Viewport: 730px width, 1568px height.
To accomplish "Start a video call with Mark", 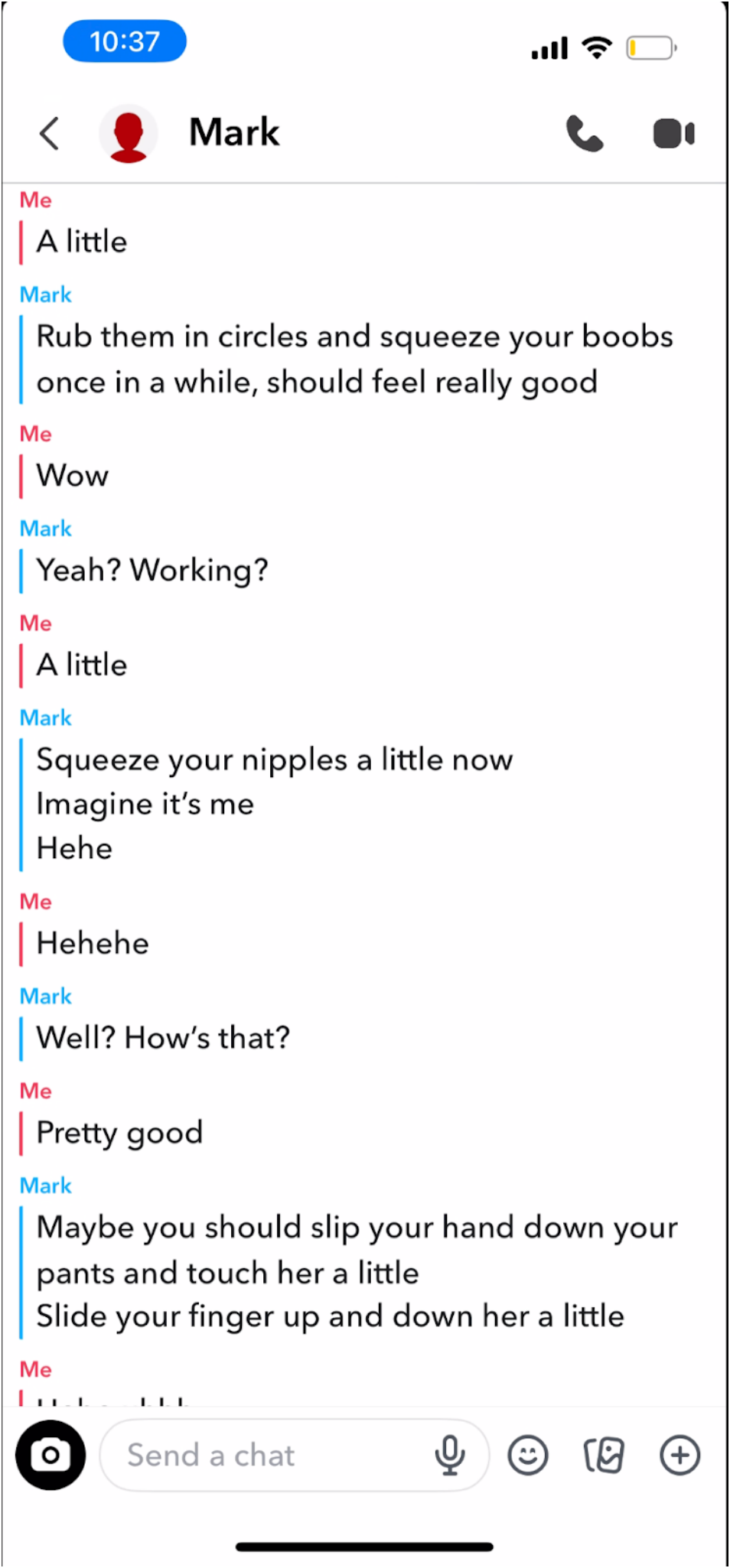I will pyautogui.click(x=673, y=134).
